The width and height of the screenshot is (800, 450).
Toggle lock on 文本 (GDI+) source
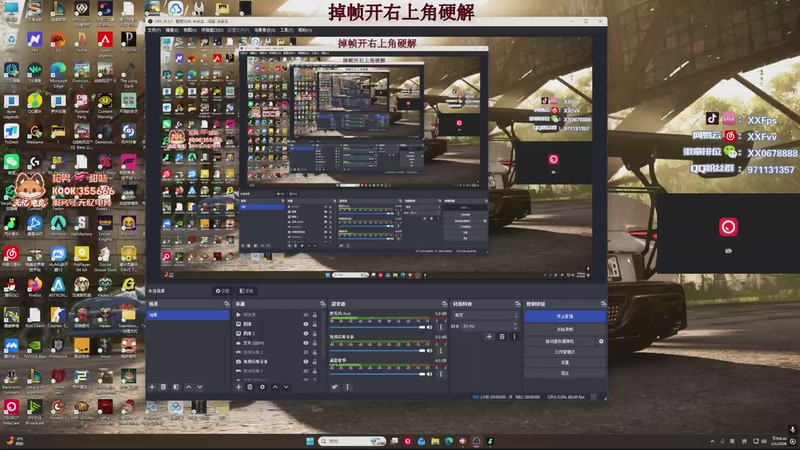click(x=315, y=343)
